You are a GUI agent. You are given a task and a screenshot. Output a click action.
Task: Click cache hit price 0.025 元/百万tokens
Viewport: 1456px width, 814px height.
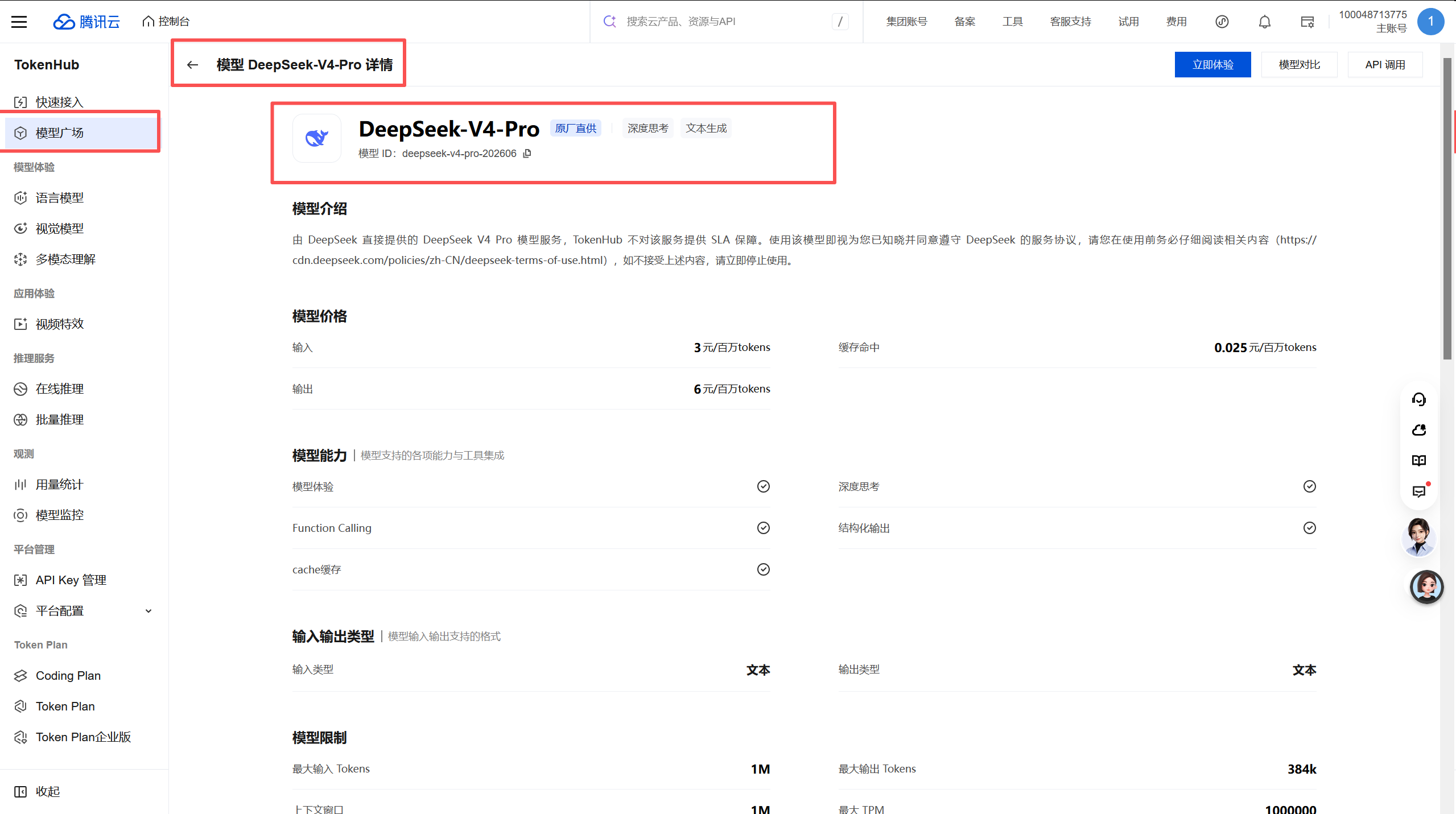[x=1265, y=348]
